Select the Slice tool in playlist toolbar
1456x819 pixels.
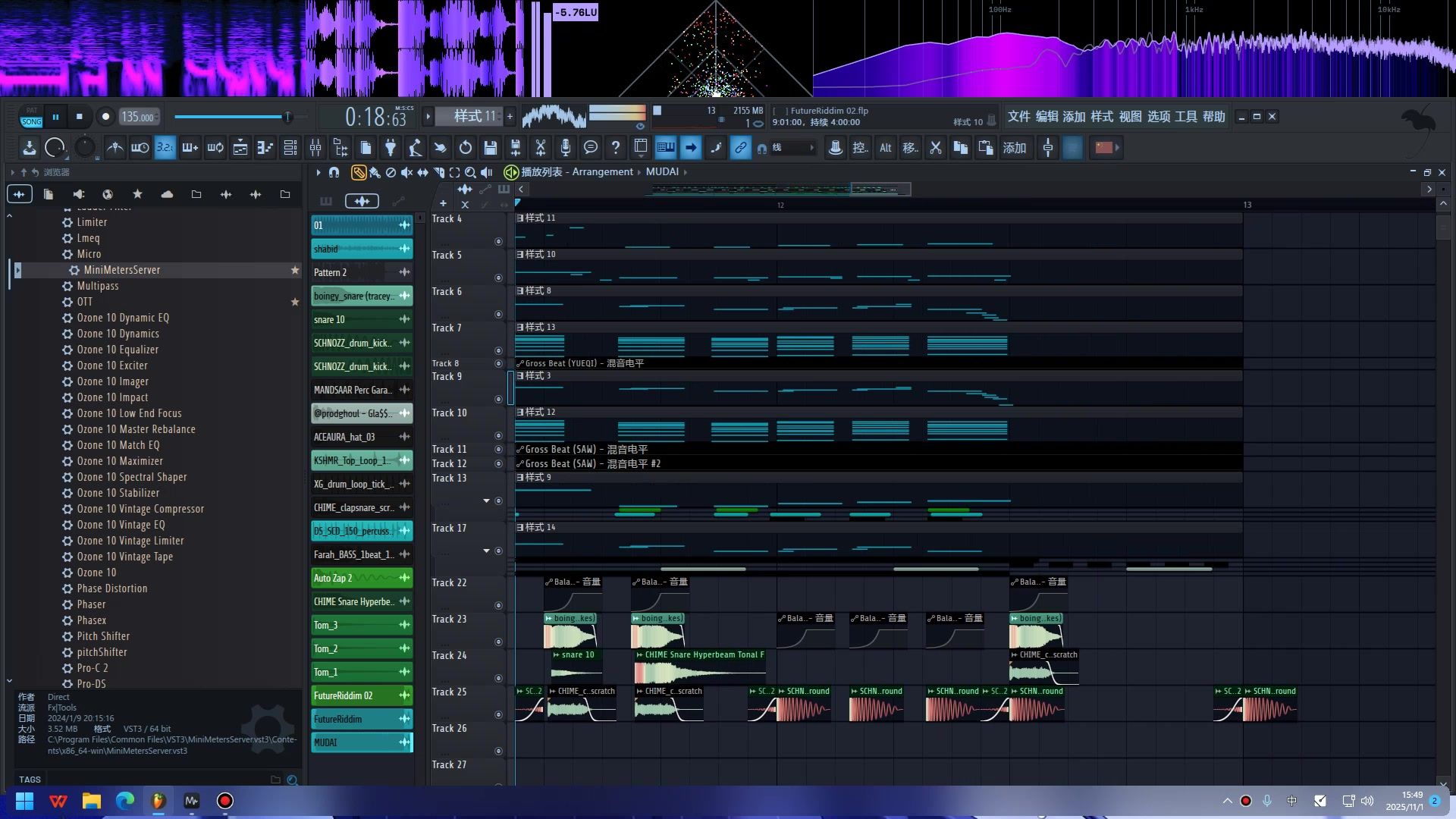(438, 173)
